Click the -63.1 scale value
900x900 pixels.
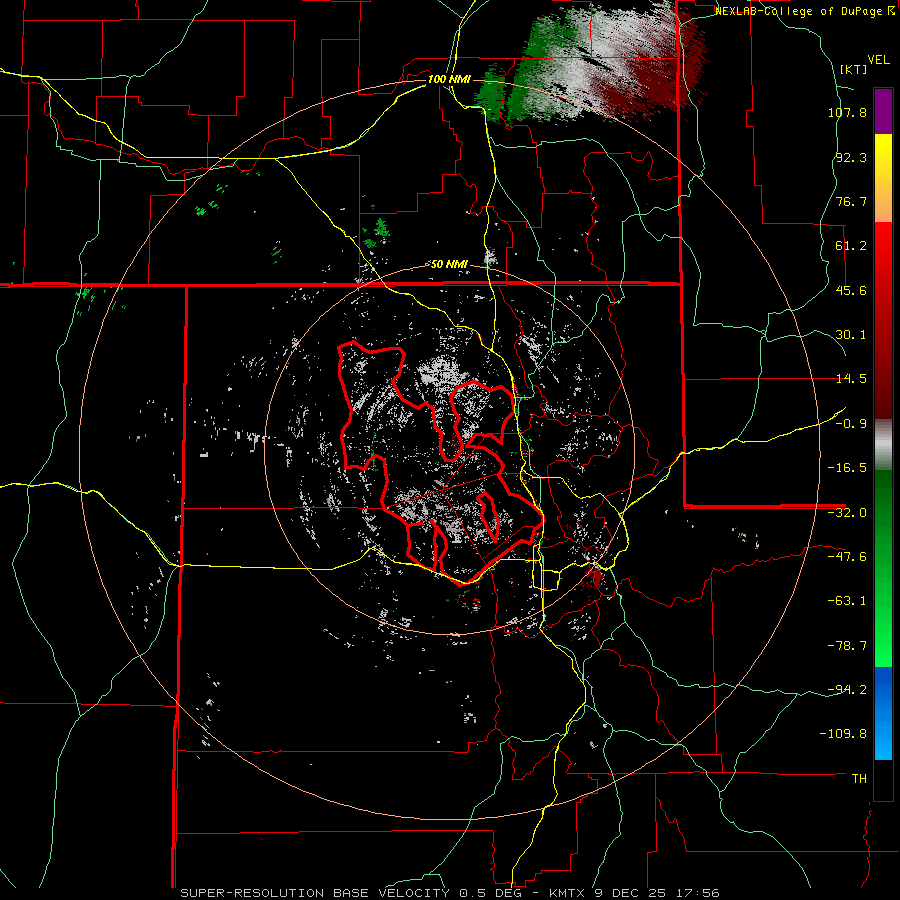click(x=847, y=601)
